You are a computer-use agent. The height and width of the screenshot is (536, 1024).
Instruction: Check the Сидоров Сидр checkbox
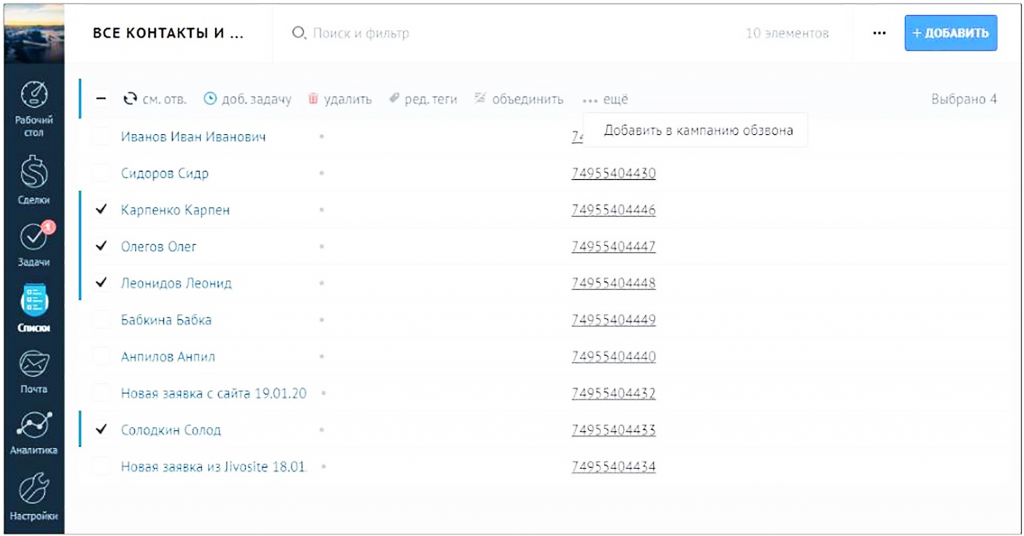tap(101, 173)
